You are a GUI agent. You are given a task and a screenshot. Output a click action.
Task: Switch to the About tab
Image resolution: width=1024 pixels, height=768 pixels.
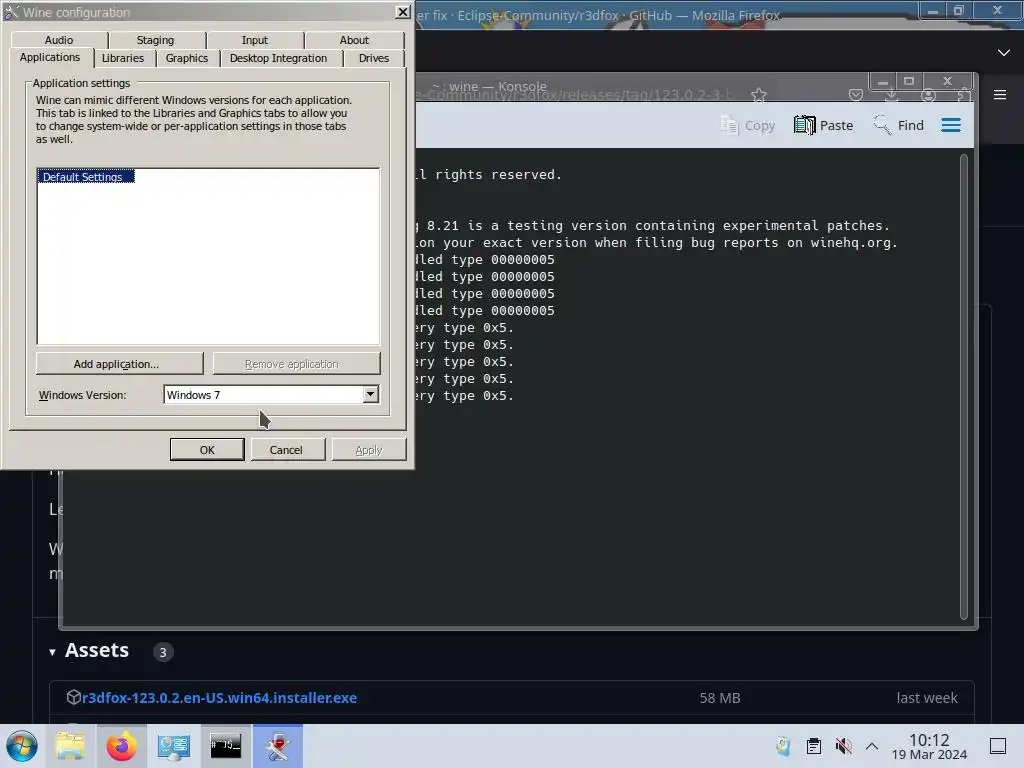pos(354,40)
